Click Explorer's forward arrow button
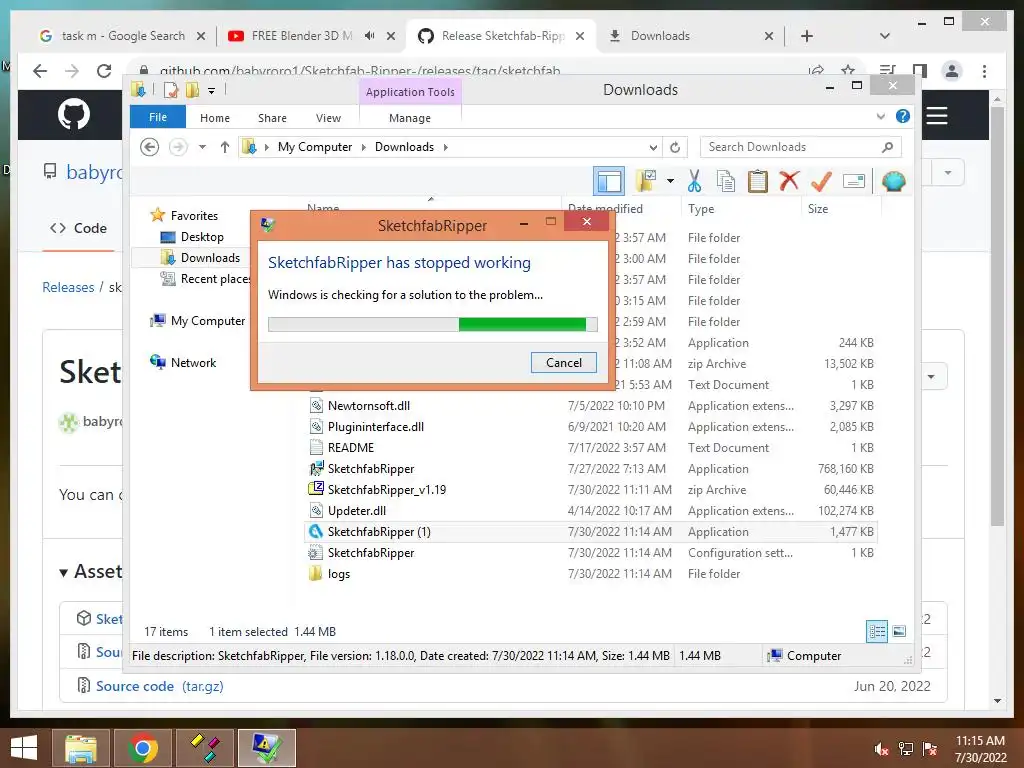 click(178, 147)
